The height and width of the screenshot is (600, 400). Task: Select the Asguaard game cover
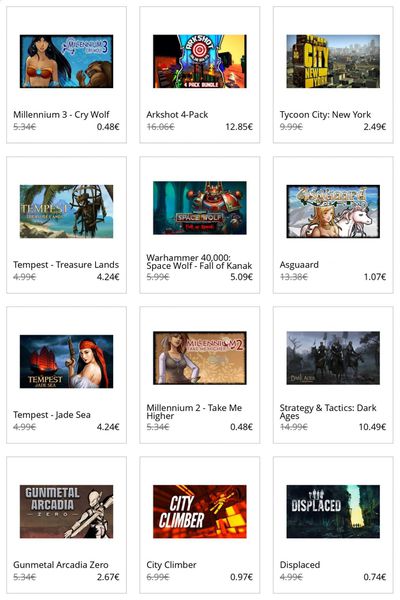(333, 211)
